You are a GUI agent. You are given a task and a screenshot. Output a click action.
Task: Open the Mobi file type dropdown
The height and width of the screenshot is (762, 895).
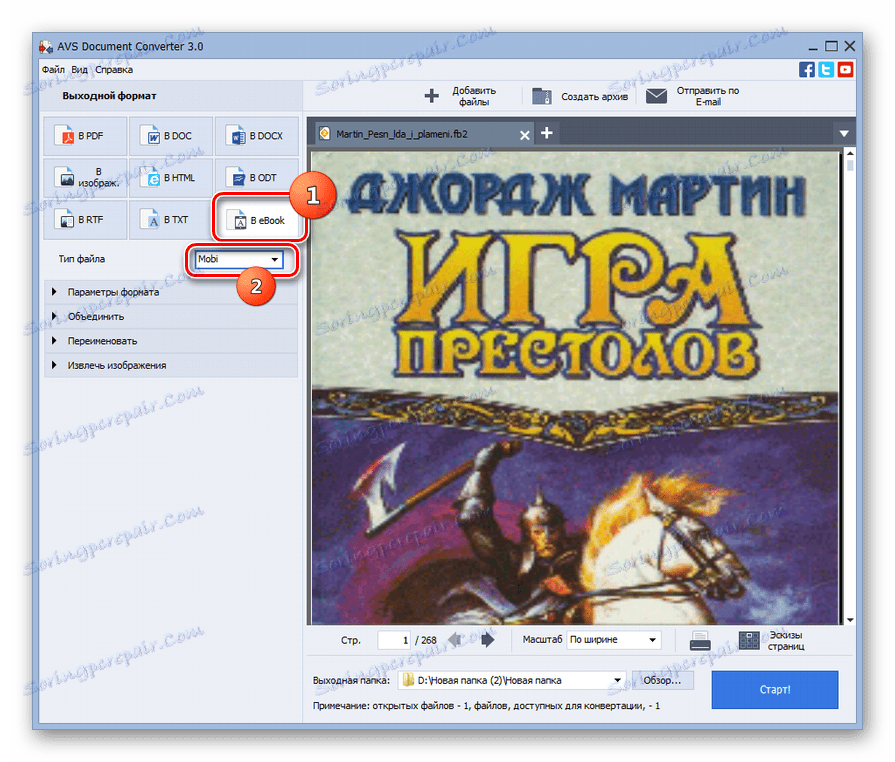pos(238,259)
